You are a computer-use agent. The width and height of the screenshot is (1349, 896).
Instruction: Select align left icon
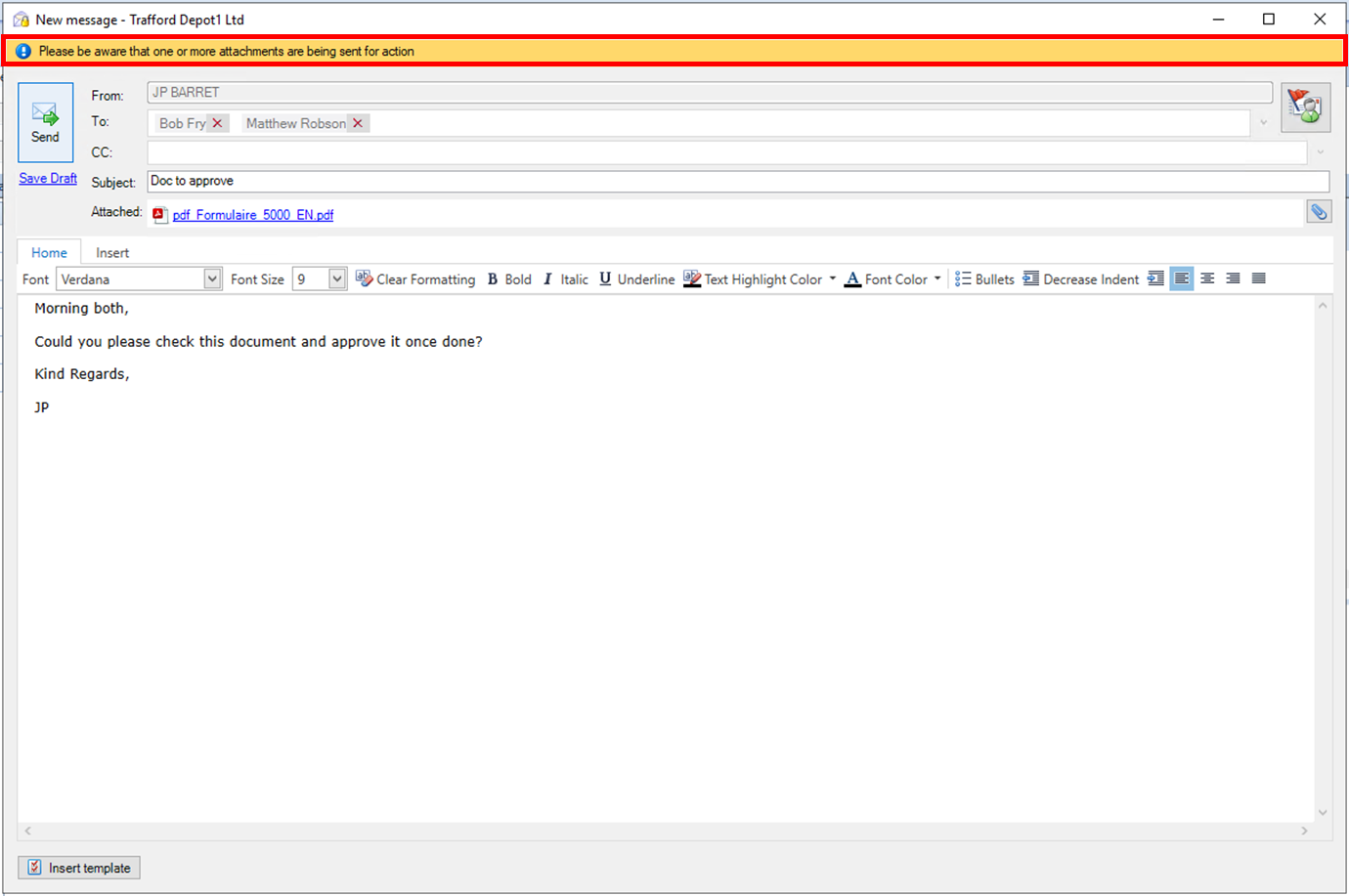point(1181,278)
